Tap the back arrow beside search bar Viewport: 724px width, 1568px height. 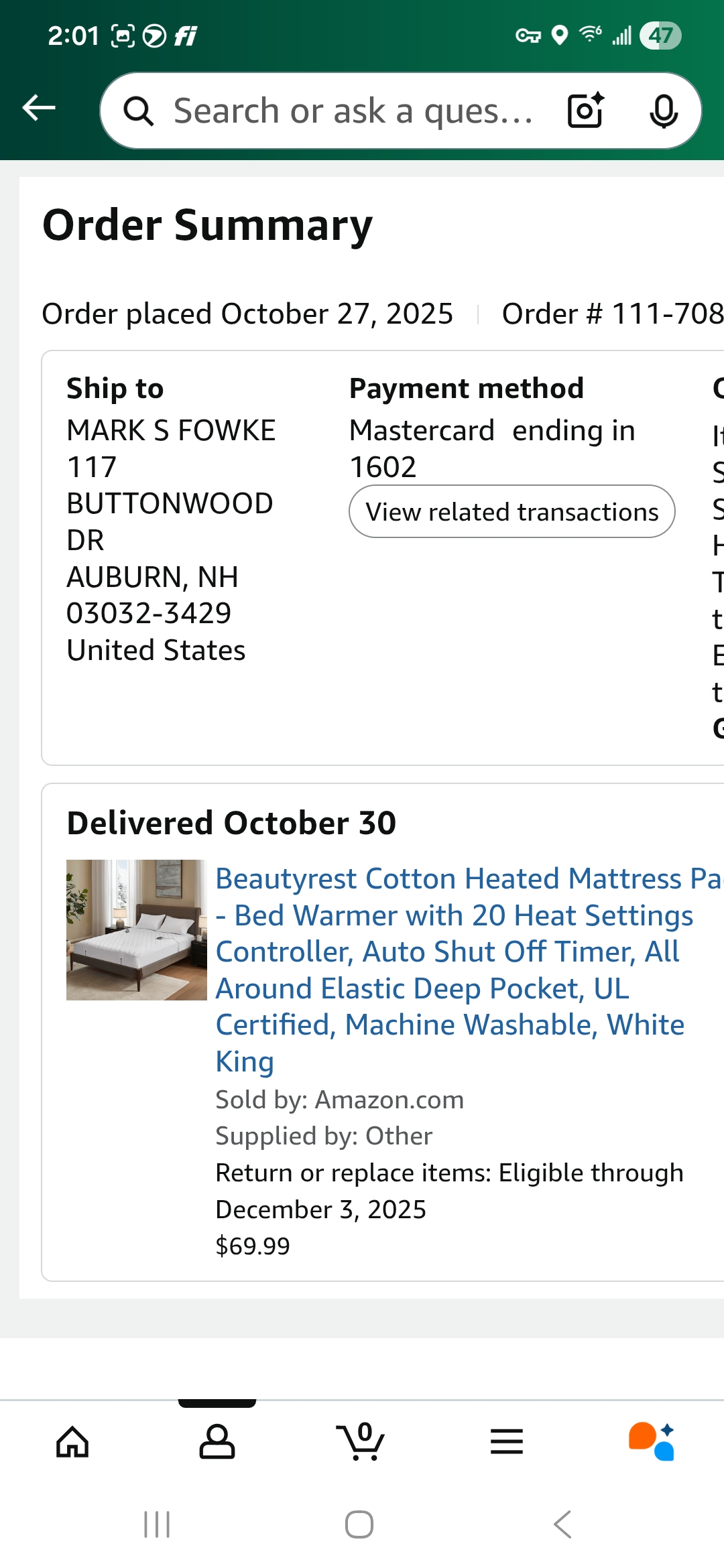39,108
